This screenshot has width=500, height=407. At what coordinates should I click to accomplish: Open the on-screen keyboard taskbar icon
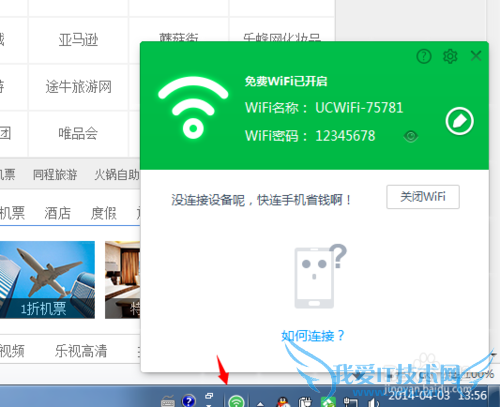click(x=168, y=401)
